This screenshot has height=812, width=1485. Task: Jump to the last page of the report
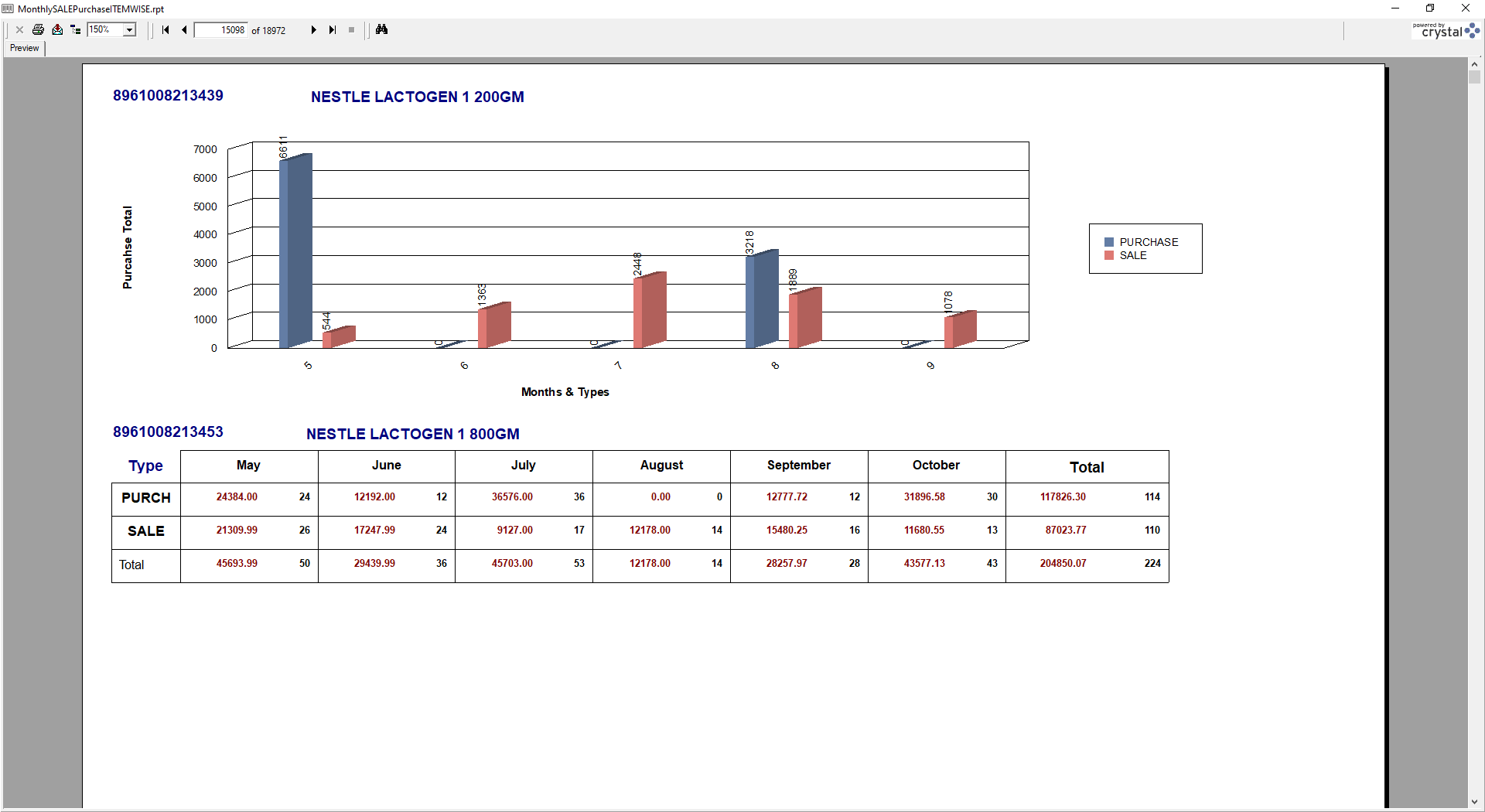pos(333,30)
